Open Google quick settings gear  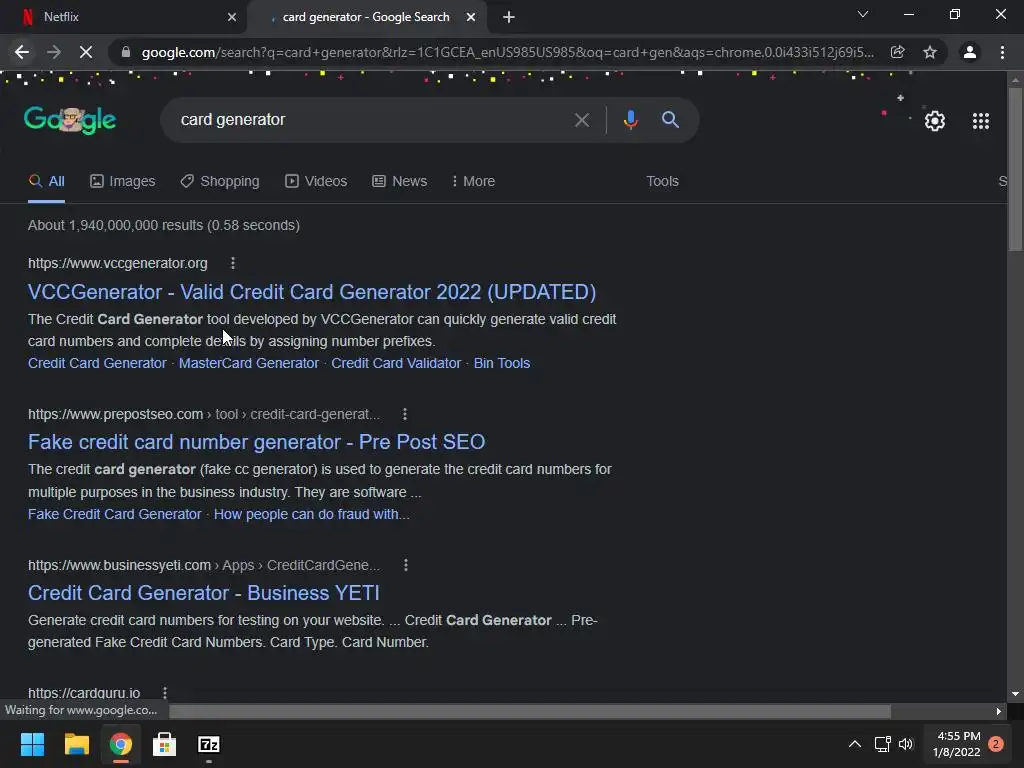[935, 121]
